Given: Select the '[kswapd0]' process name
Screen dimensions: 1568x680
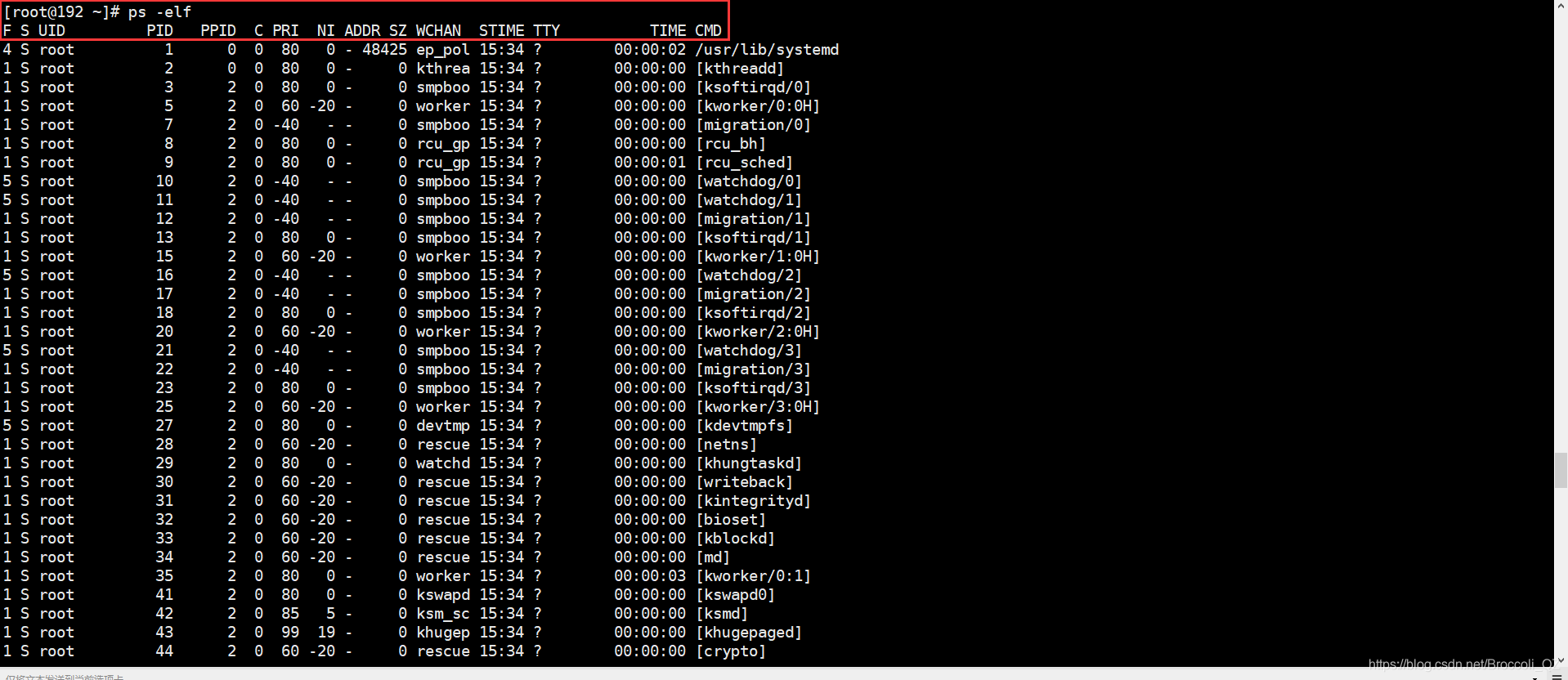Looking at the screenshot, I should (x=735, y=595).
